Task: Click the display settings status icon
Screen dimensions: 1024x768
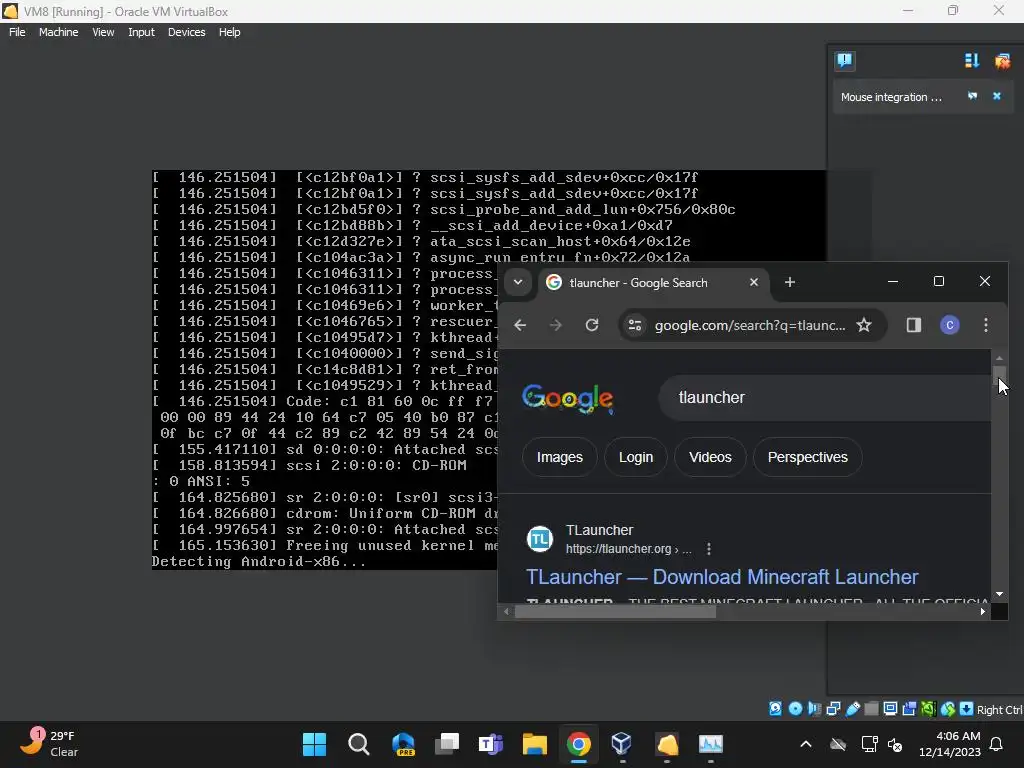Action: coord(890,709)
